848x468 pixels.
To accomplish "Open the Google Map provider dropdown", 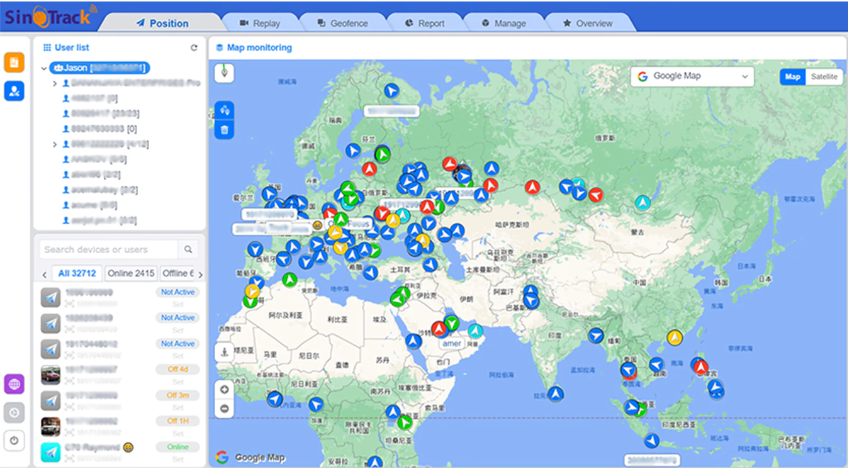I will point(692,76).
